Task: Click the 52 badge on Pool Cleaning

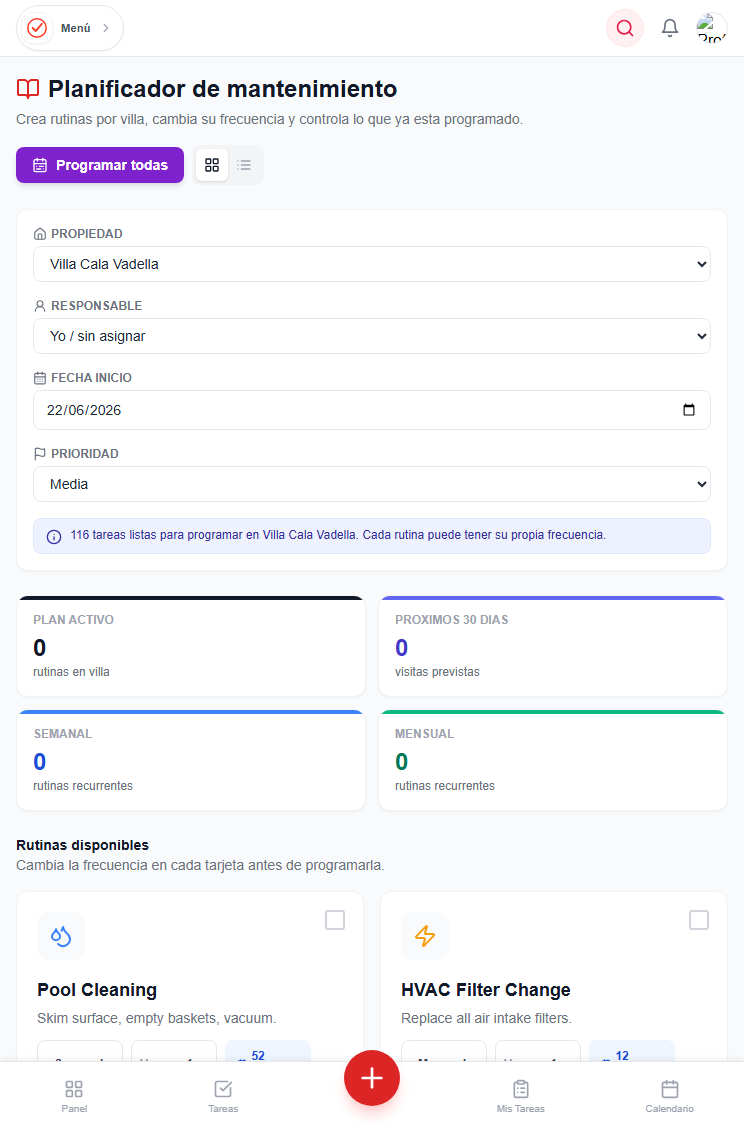Action: tap(268, 1053)
